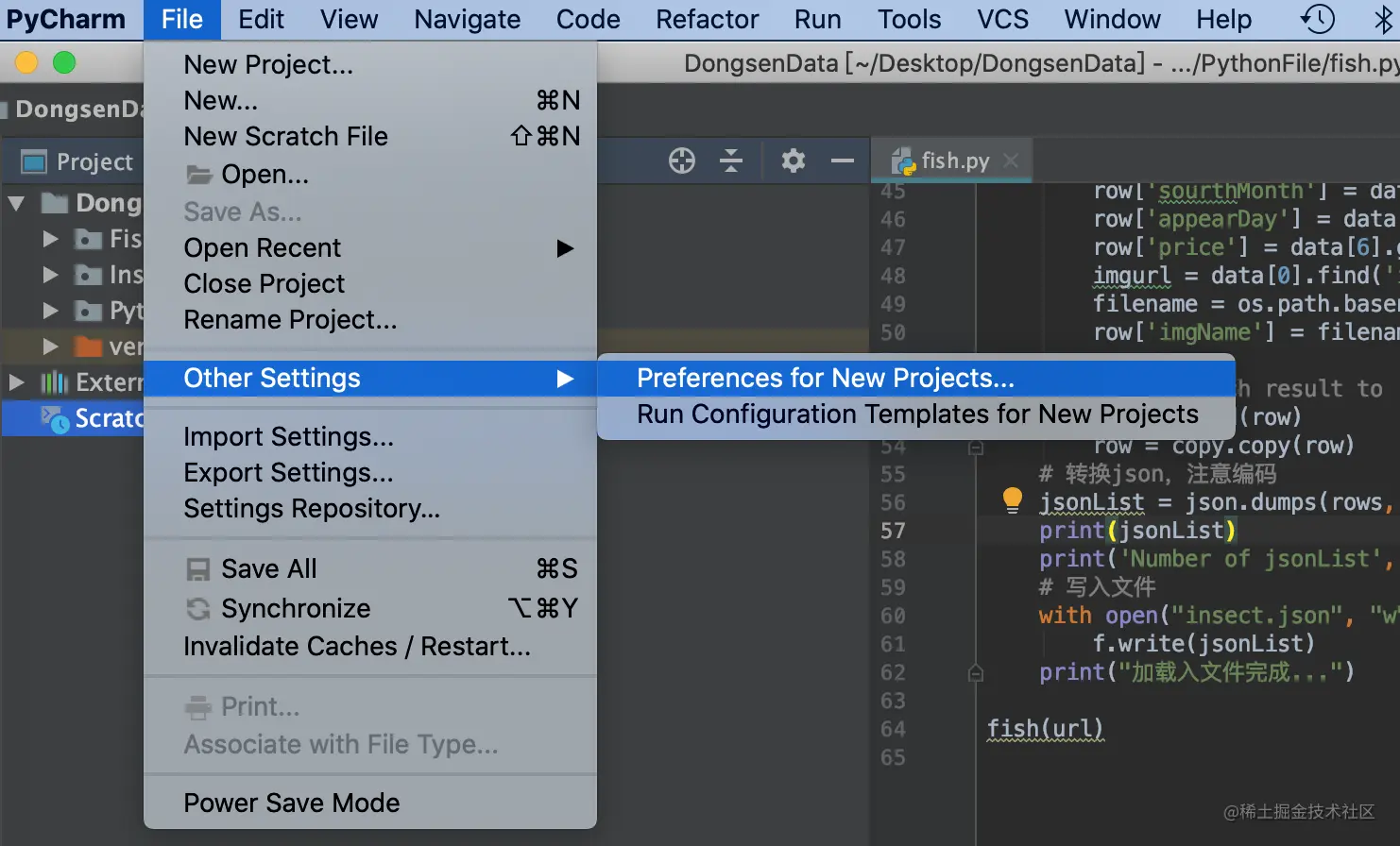Click the Project tool window title
The width and height of the screenshot is (1400, 846).
[94, 162]
